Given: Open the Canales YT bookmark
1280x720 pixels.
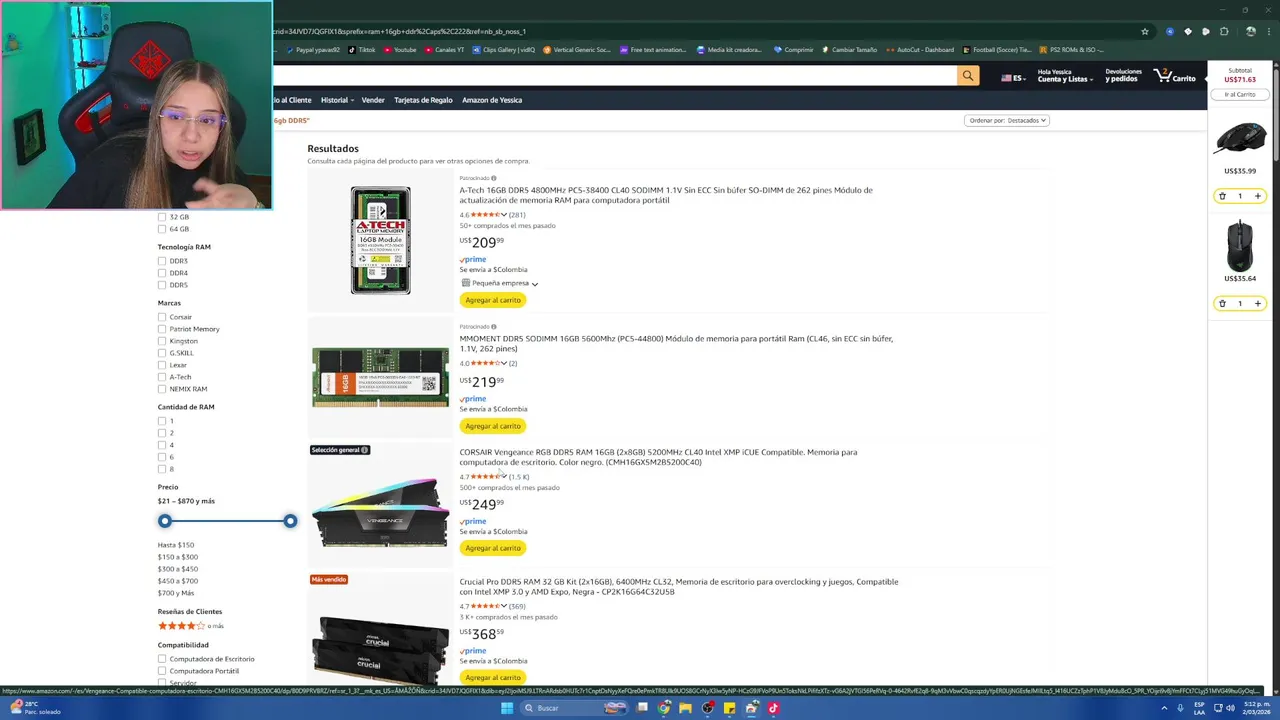Looking at the screenshot, I should pyautogui.click(x=445, y=49).
